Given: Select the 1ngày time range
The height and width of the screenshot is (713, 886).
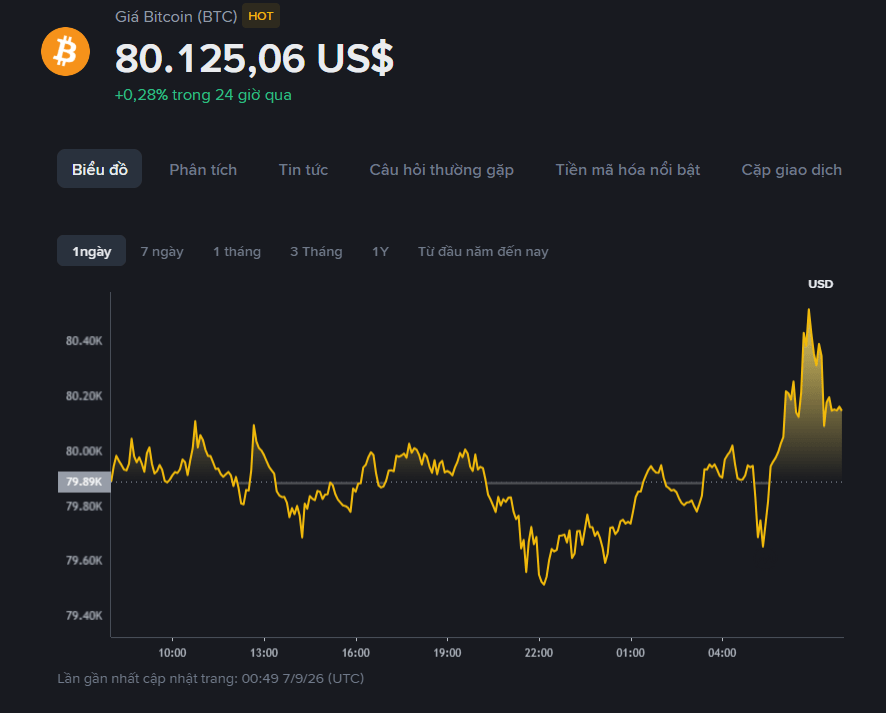Looking at the screenshot, I should (x=92, y=251).
